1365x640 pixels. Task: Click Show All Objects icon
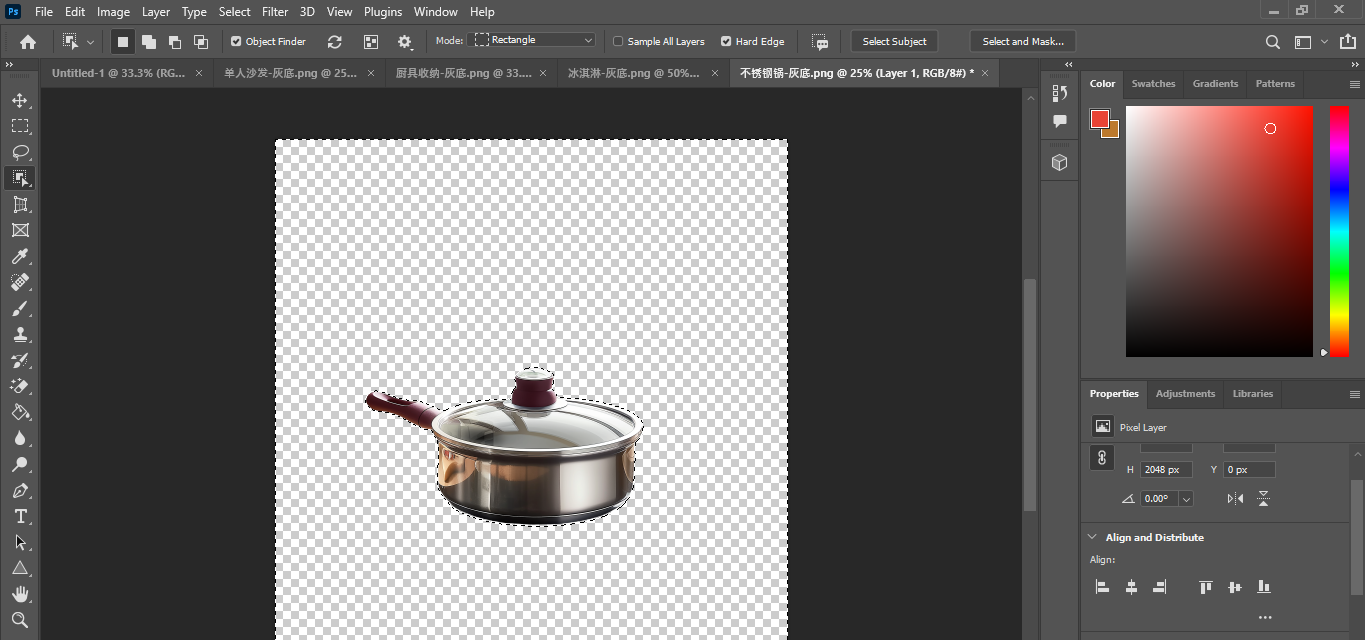coord(371,42)
